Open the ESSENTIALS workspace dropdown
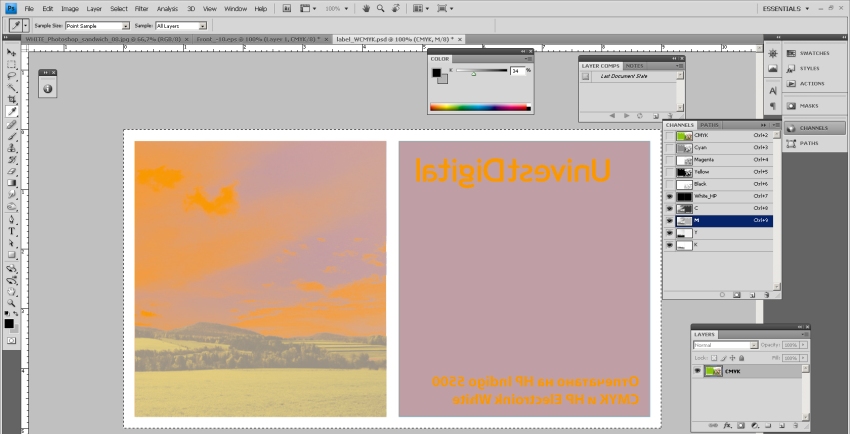The height and width of the screenshot is (434, 850). tap(786, 9)
